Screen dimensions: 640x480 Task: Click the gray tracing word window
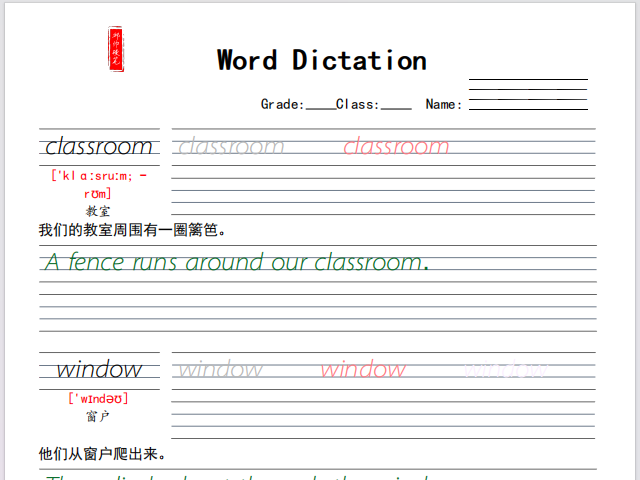[220, 369]
